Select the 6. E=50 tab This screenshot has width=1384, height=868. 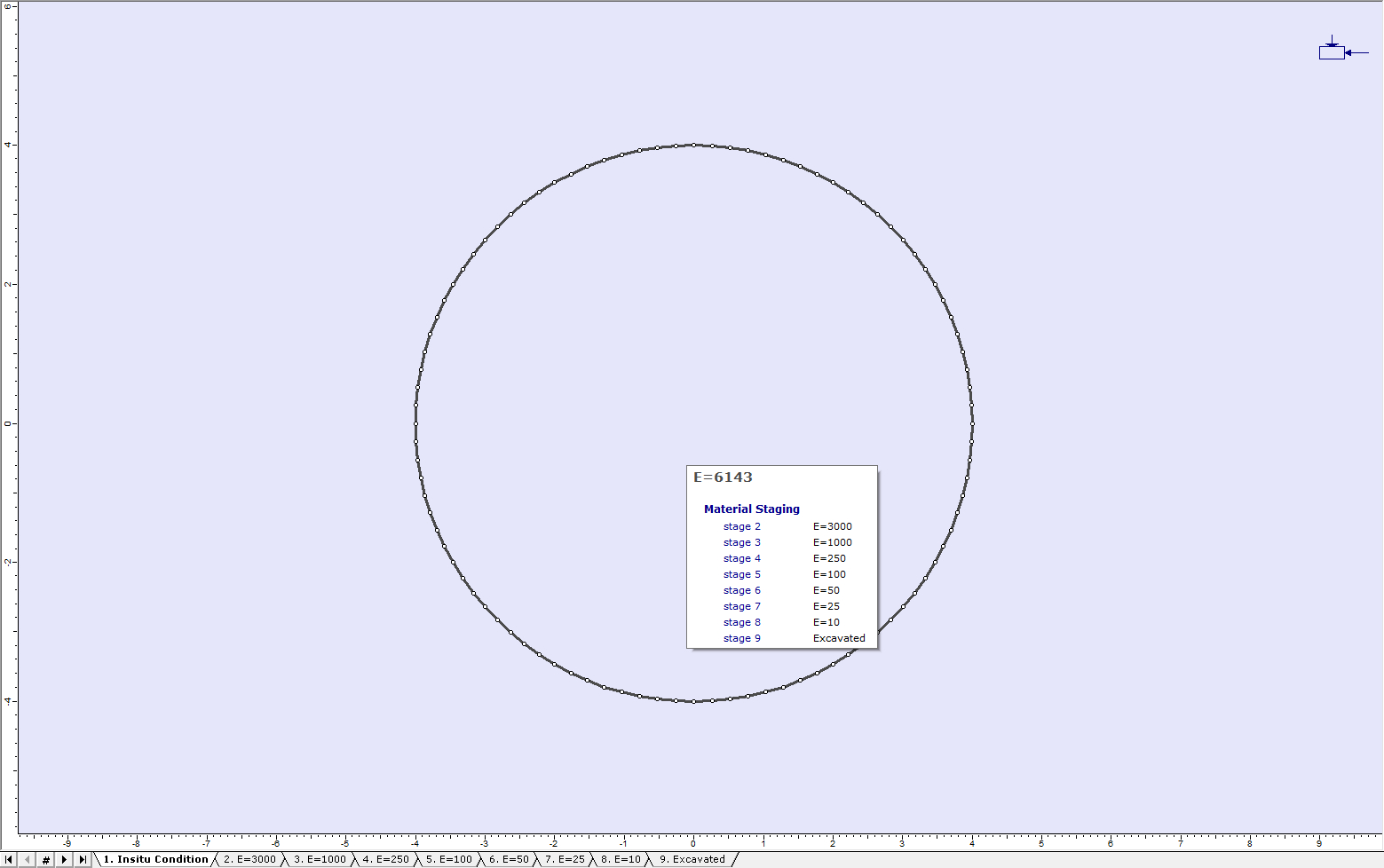(509, 859)
